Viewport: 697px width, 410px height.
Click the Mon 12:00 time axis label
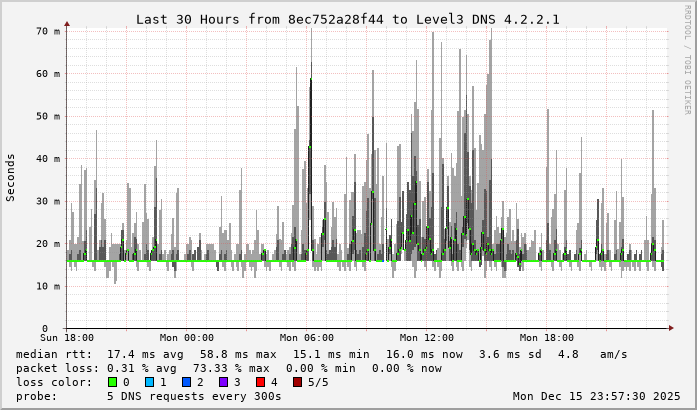(x=427, y=339)
